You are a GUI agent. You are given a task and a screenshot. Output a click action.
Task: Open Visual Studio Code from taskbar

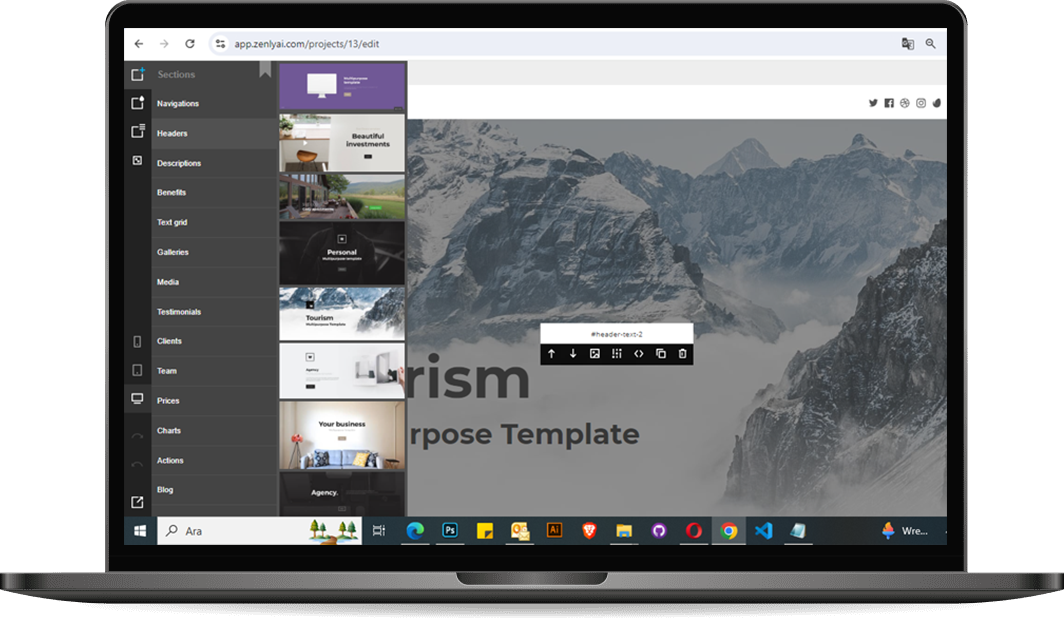[764, 531]
